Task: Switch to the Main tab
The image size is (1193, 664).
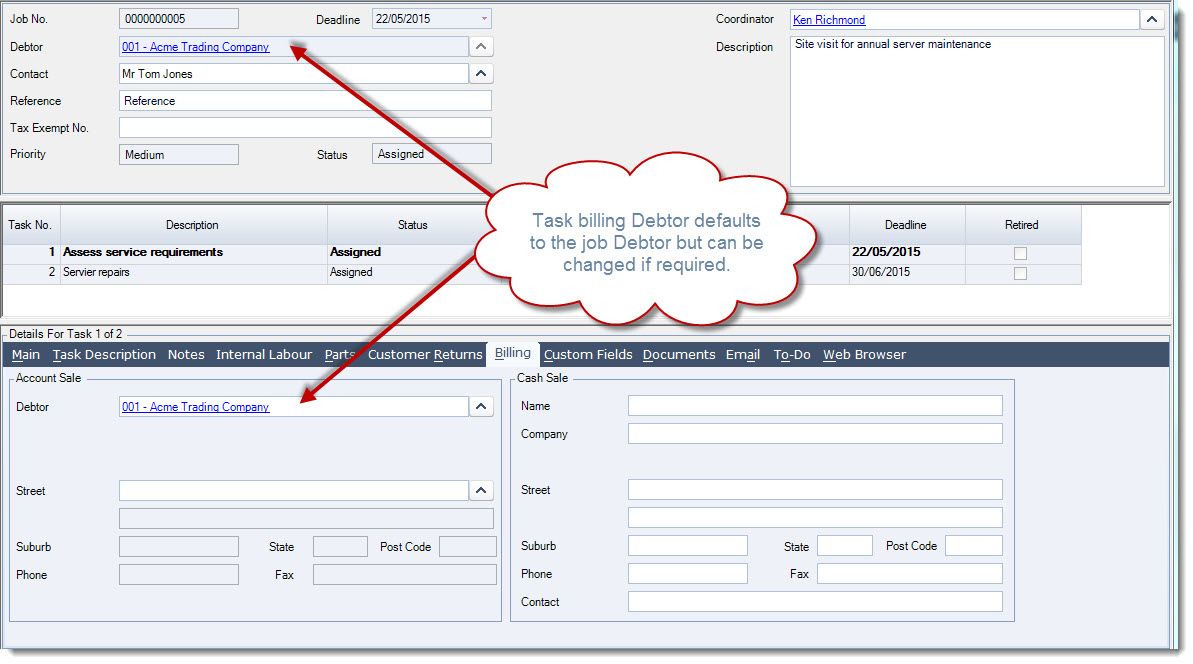Action: point(26,354)
